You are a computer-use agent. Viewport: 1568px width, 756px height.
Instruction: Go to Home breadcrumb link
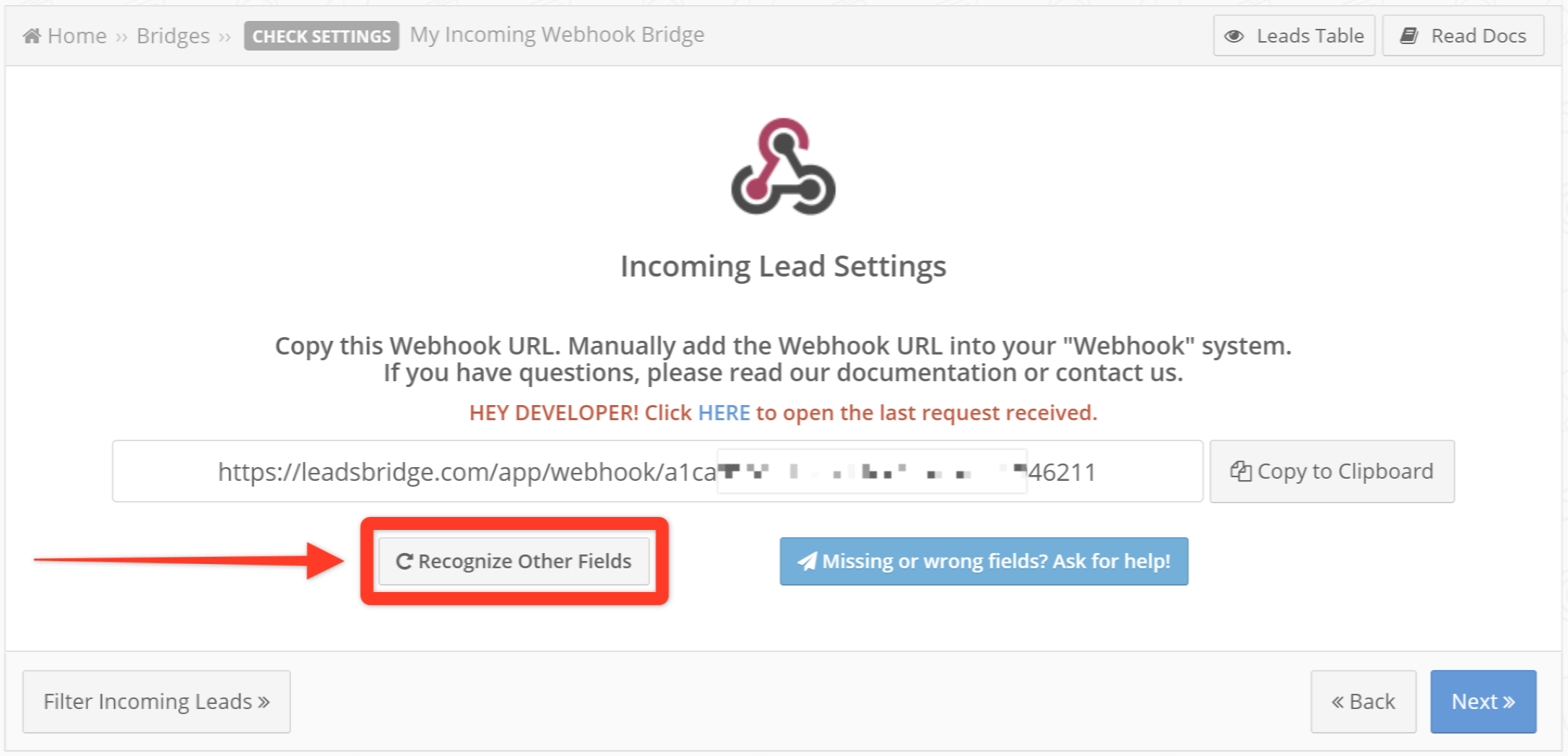click(77, 35)
